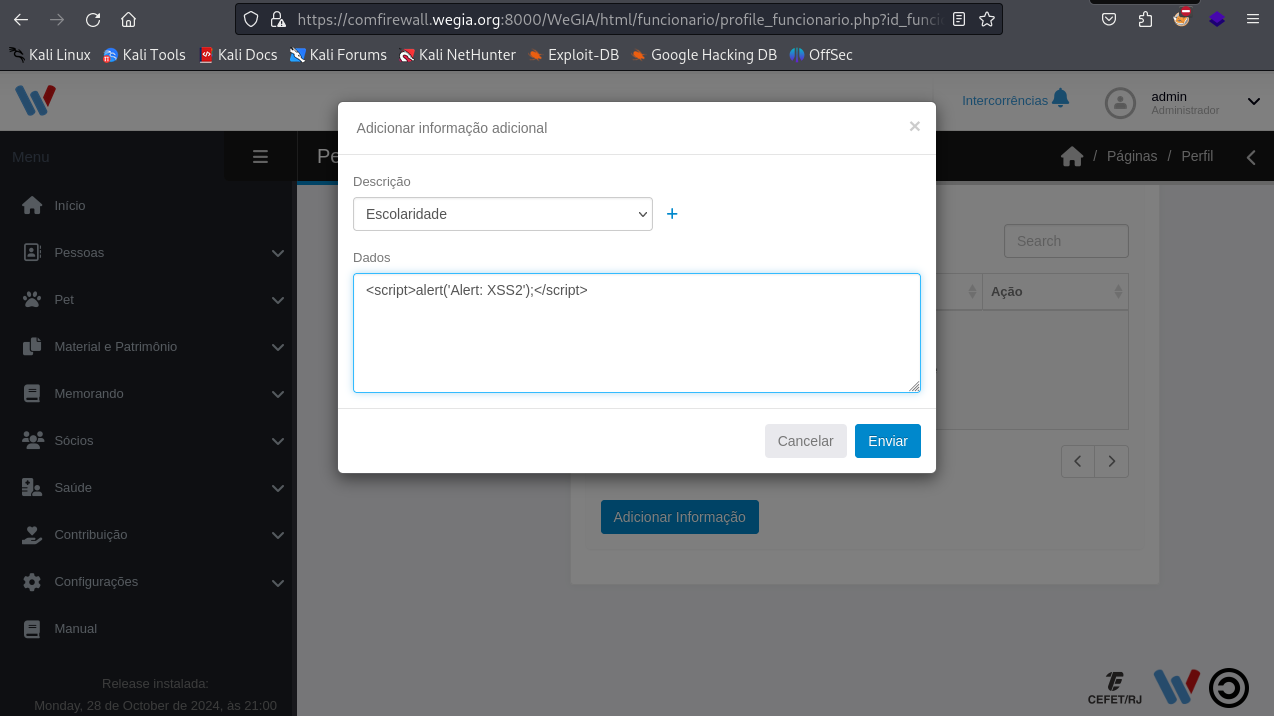Go to previous table page arrow

1078,461
